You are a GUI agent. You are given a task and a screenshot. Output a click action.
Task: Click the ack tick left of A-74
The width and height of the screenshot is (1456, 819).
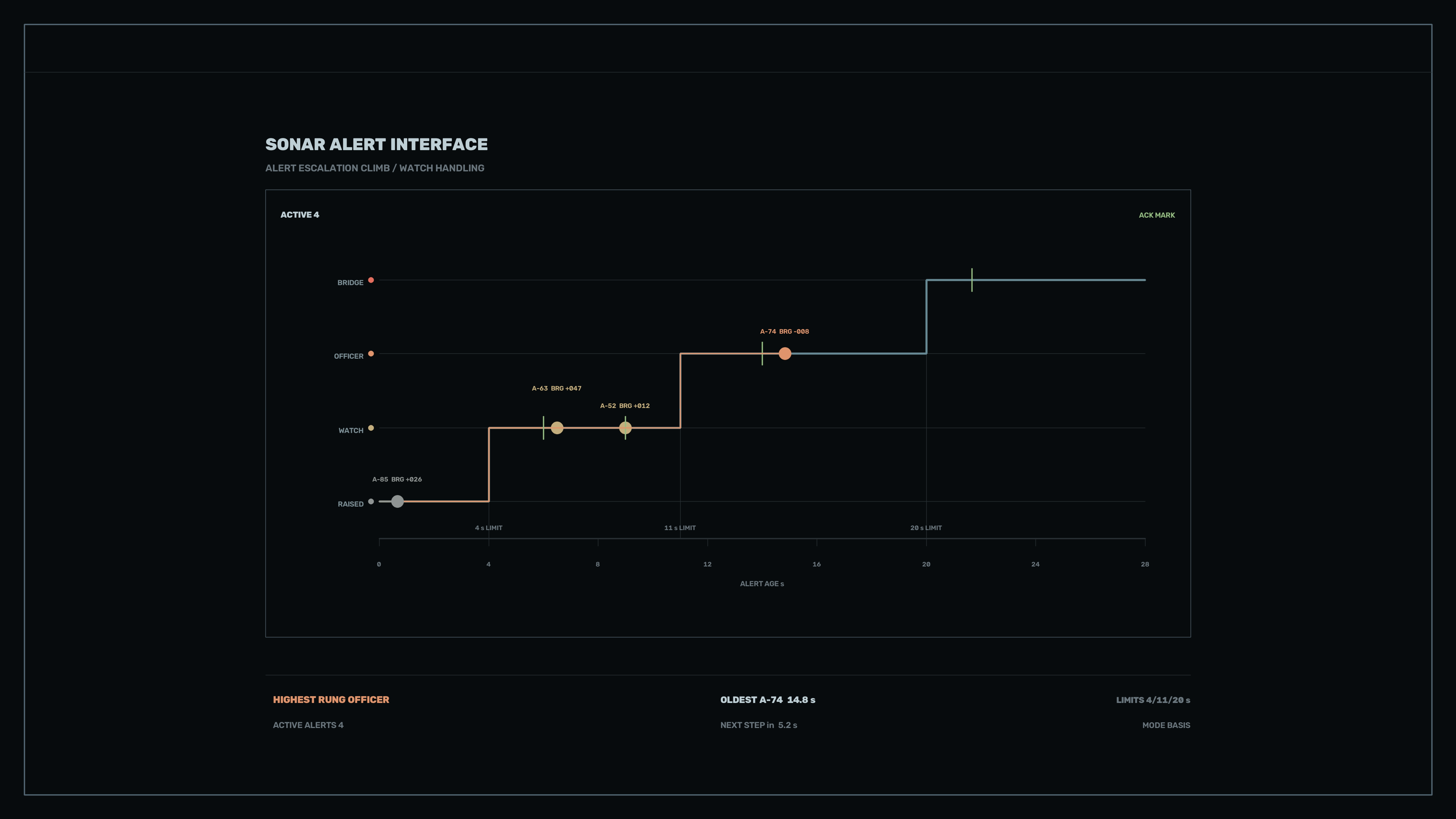point(762,354)
